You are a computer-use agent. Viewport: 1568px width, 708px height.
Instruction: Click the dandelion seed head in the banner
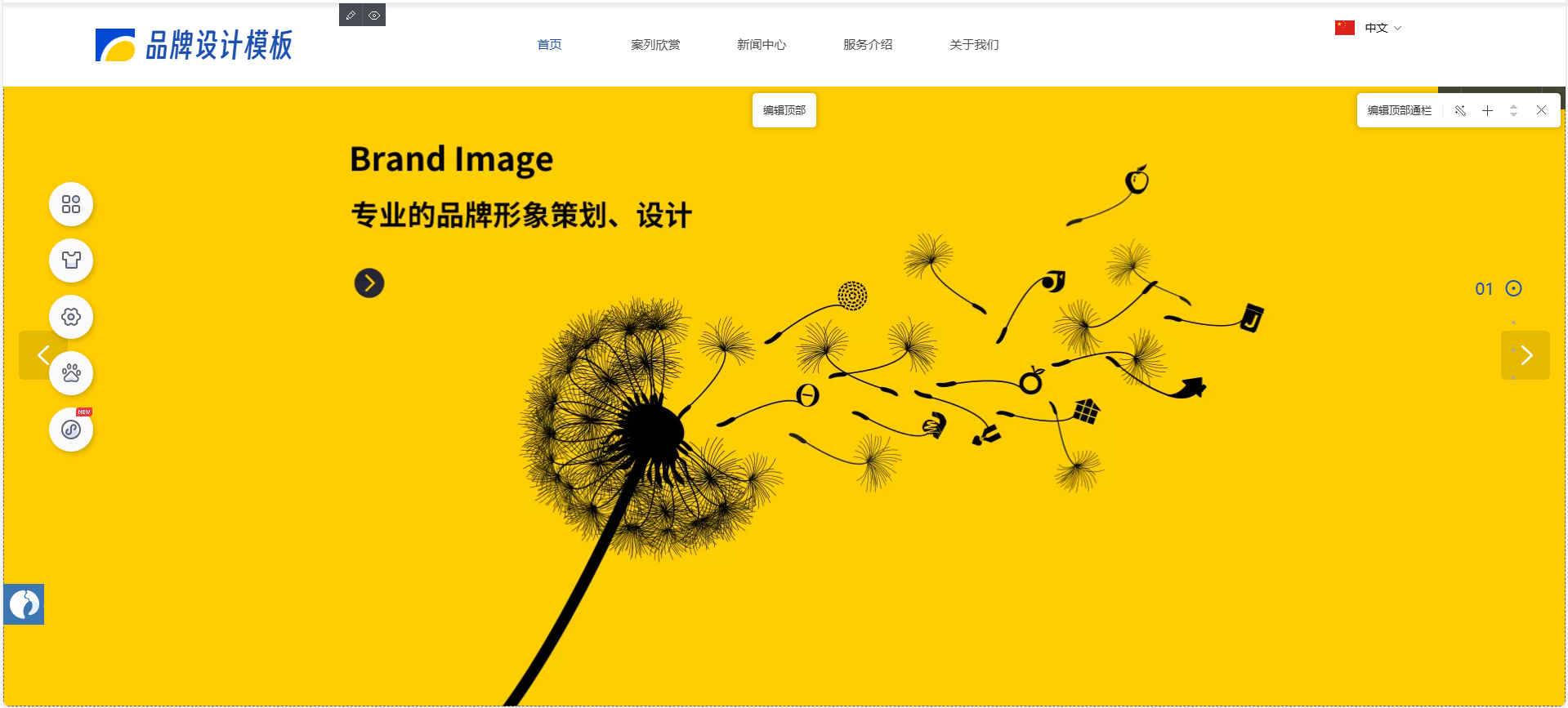650,429
